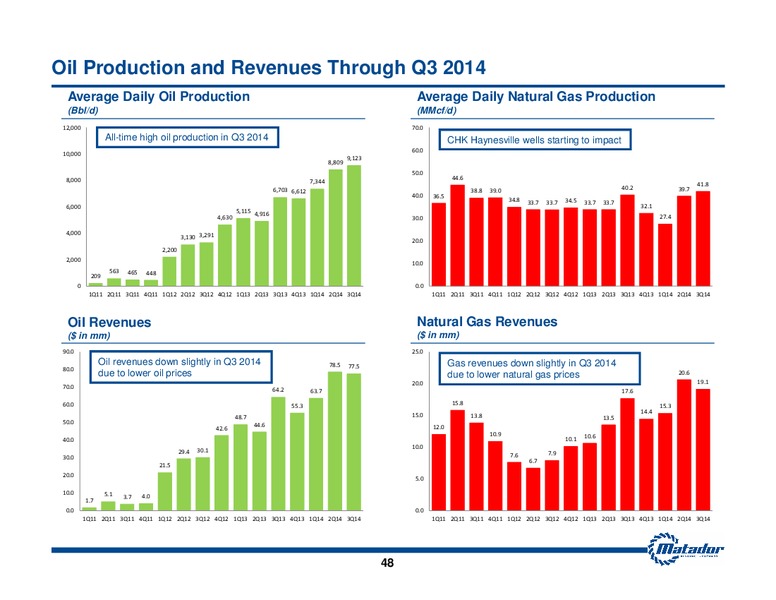Screen dimensions: 776x600
Task: Select the "Natural Gas Revenues" chart heading
Action: [487, 322]
